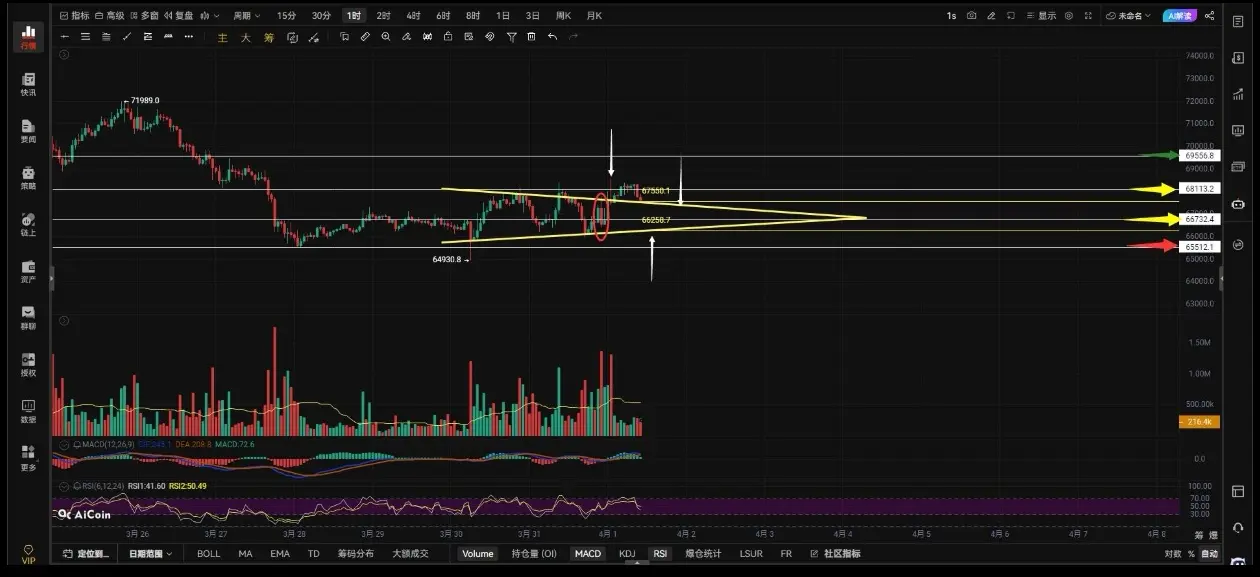This screenshot has height=577, width=1260.
Task: Expand the 周期 period dropdown
Action: click(246, 16)
